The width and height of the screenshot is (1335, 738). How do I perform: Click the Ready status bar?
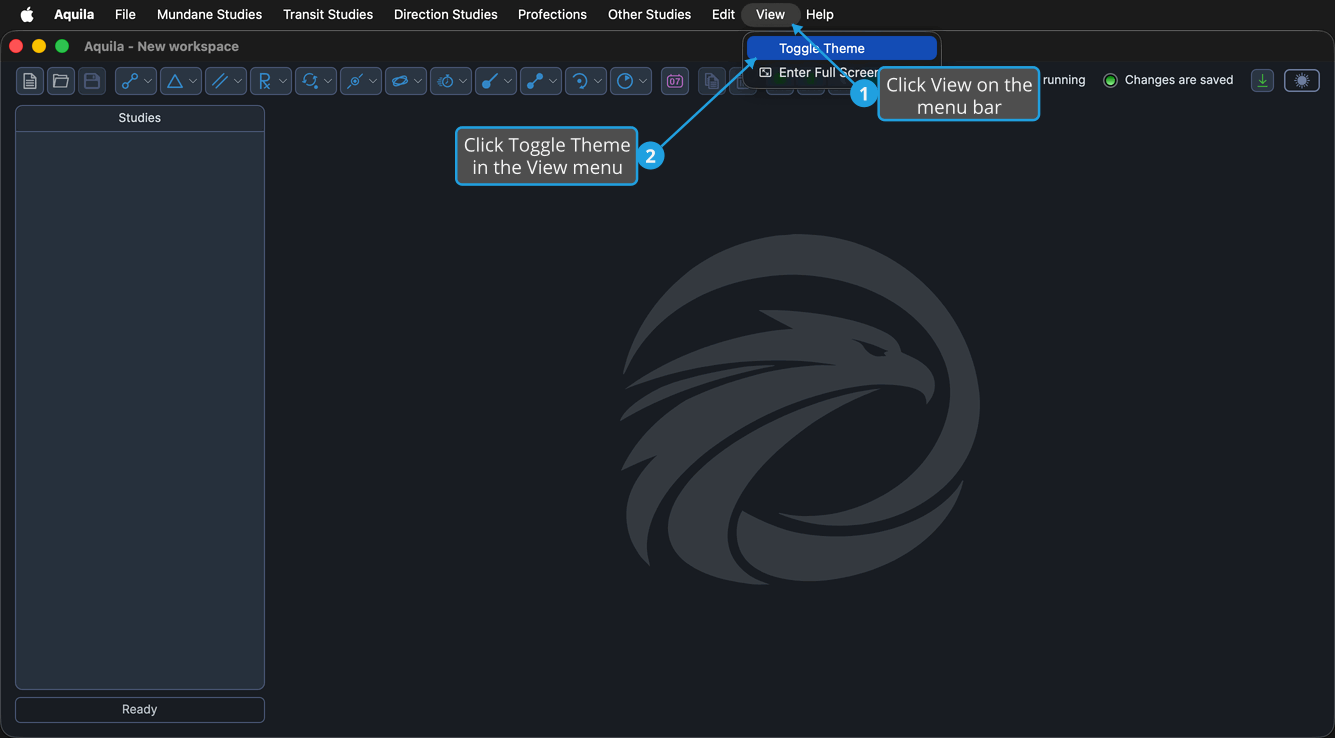[140, 709]
